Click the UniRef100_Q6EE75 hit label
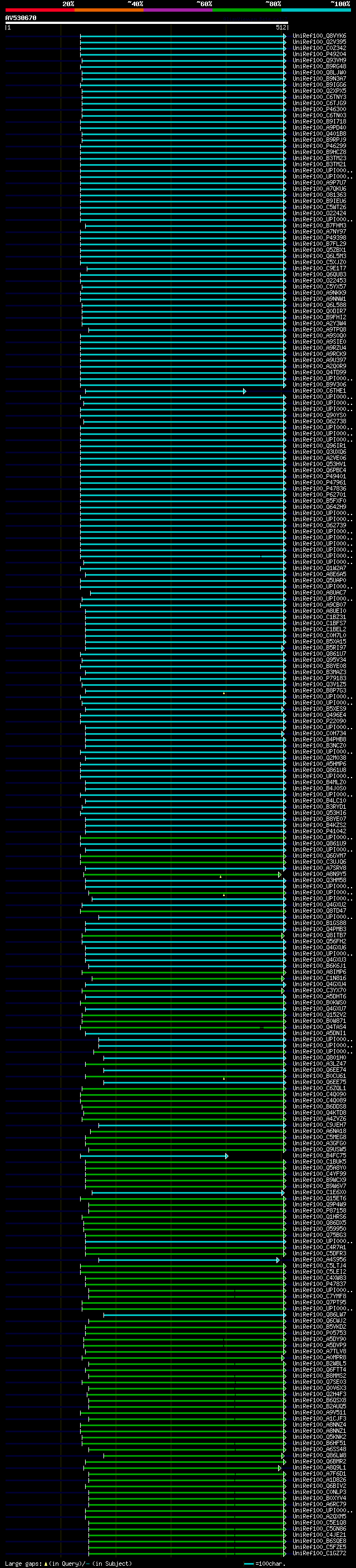The image size is (356, 1568). [x=319, y=1082]
